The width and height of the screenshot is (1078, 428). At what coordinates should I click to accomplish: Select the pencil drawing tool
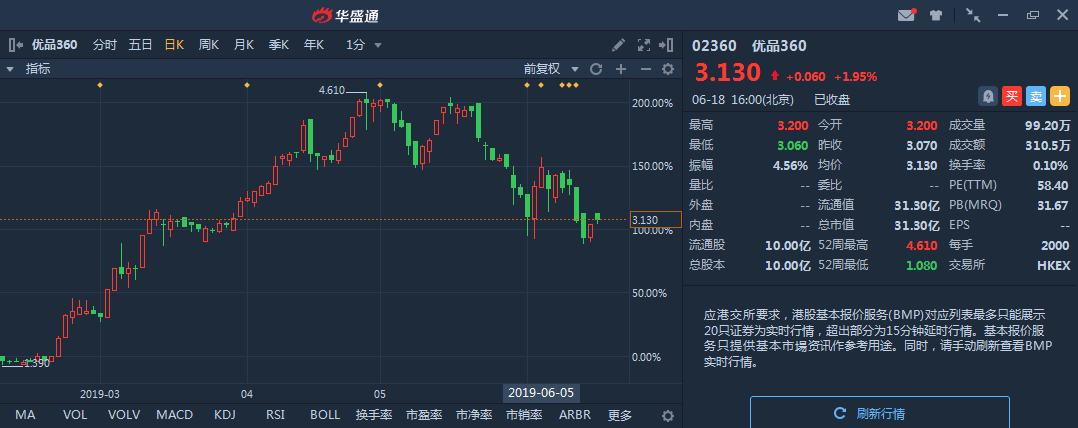(x=619, y=45)
